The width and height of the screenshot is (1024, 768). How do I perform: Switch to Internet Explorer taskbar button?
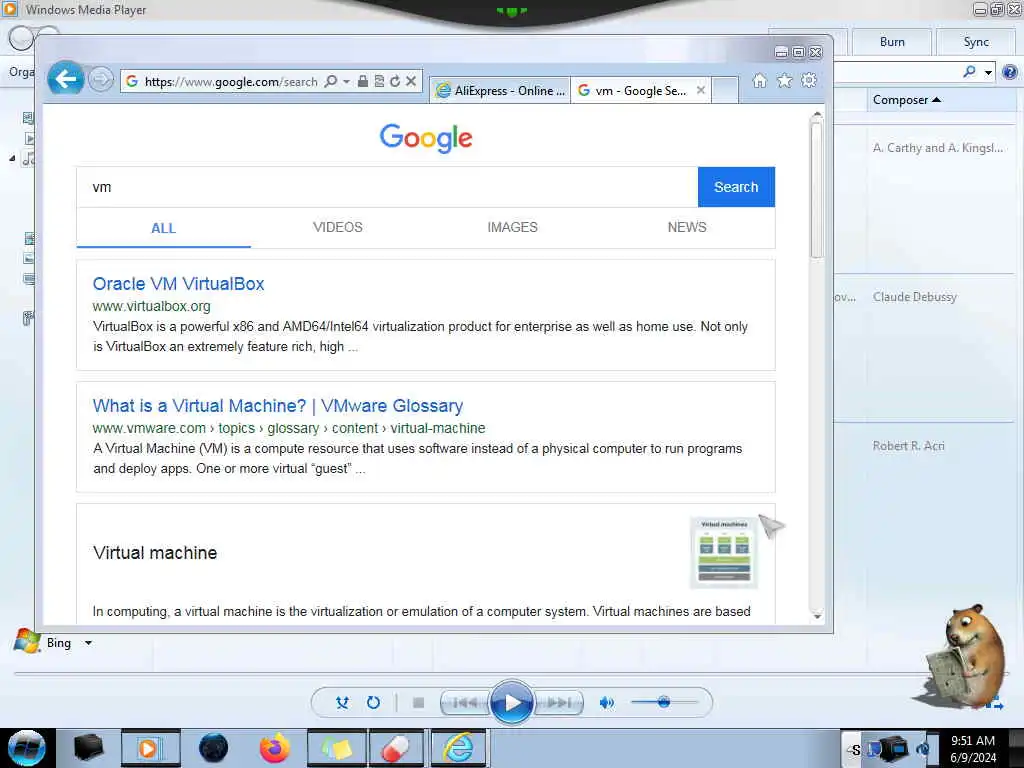[x=458, y=748]
